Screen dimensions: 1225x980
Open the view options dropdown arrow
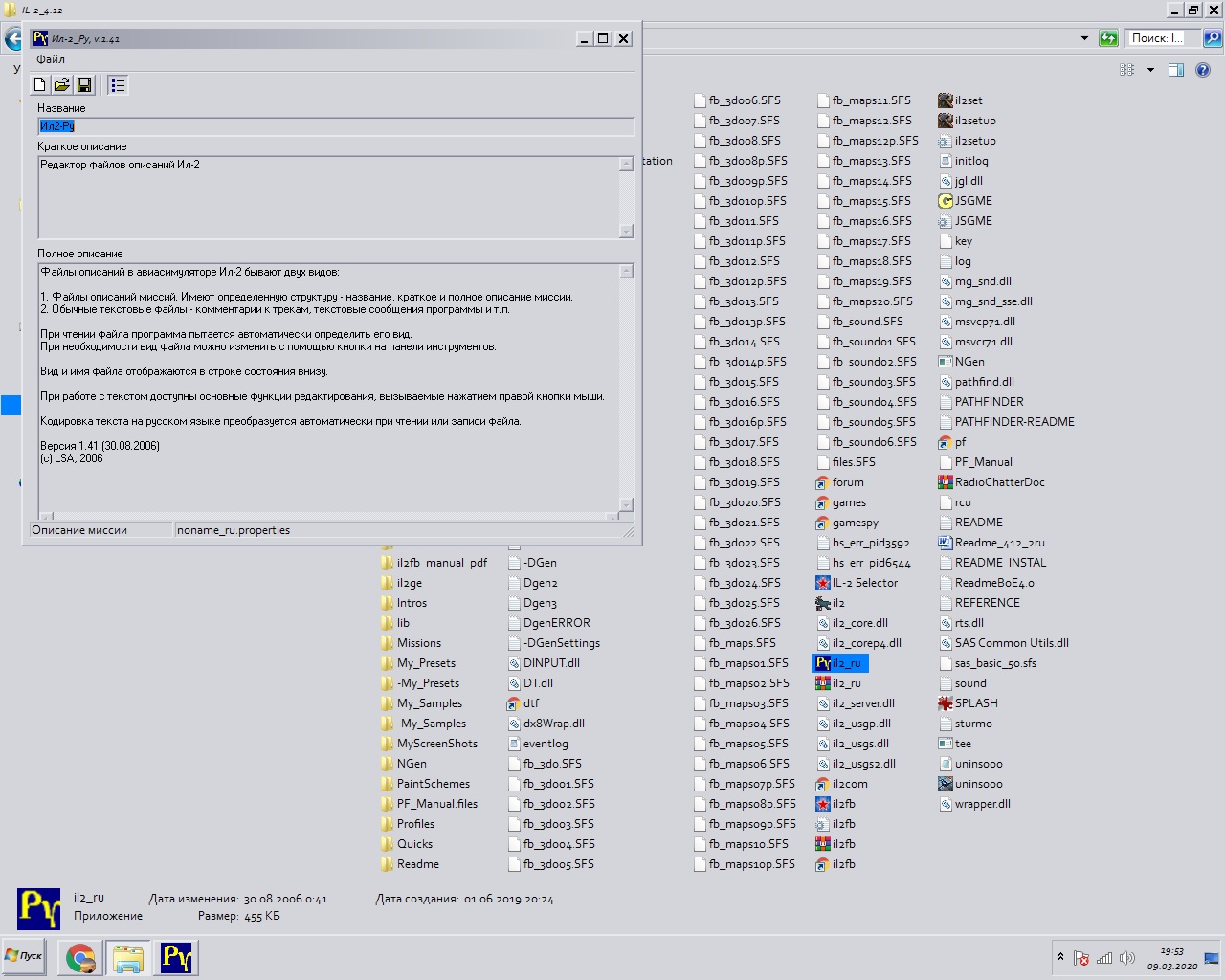tap(1150, 70)
